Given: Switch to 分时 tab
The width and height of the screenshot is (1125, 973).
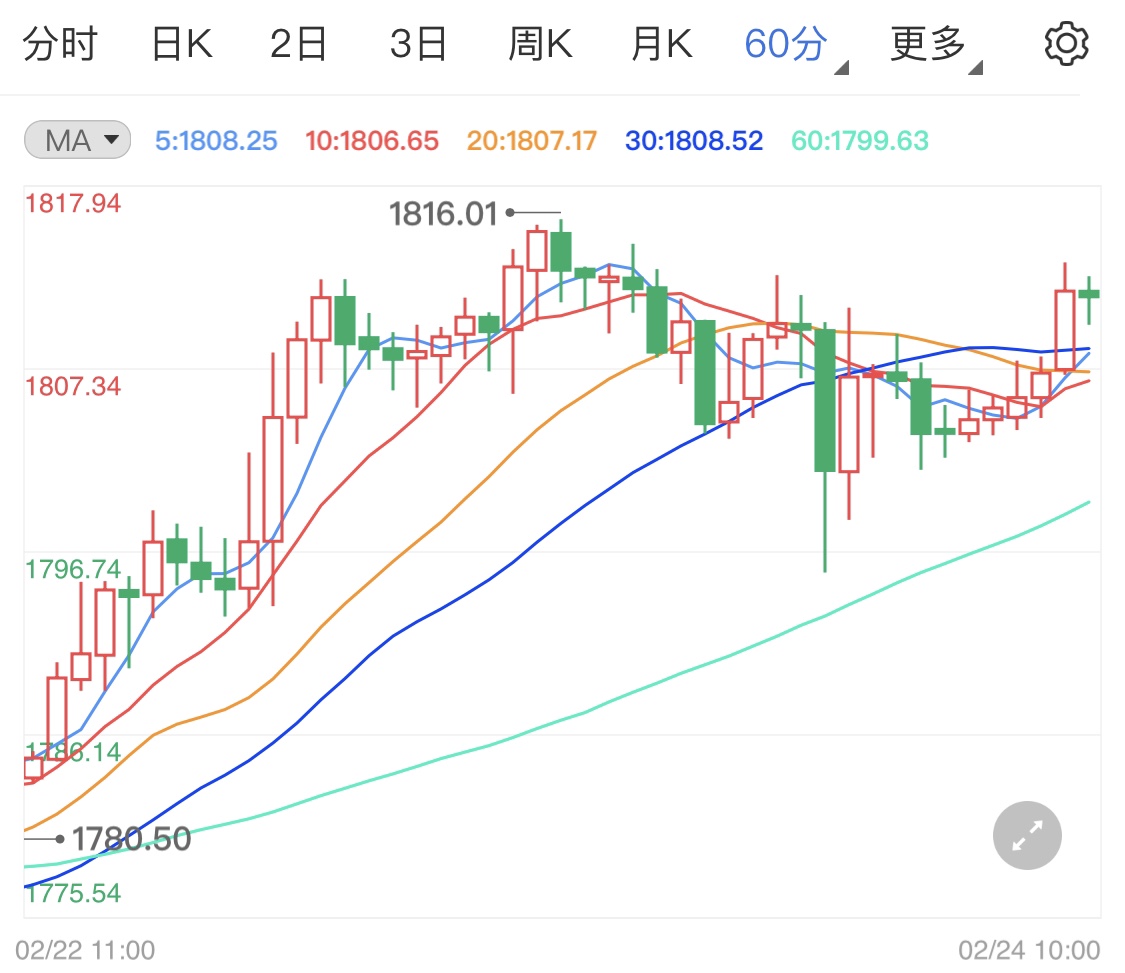Looking at the screenshot, I should [x=60, y=44].
